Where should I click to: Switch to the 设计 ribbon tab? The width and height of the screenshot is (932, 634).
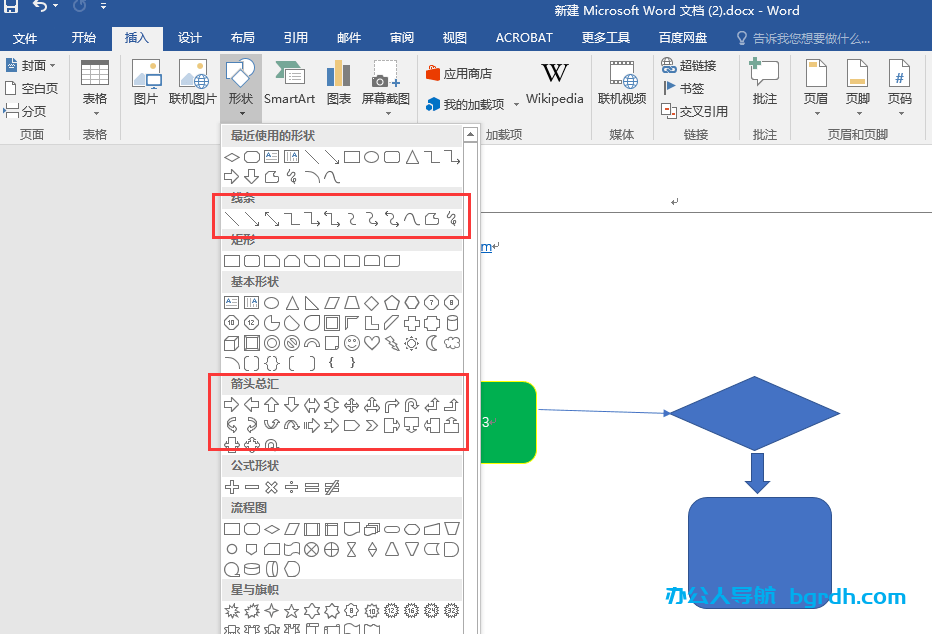[x=190, y=38]
